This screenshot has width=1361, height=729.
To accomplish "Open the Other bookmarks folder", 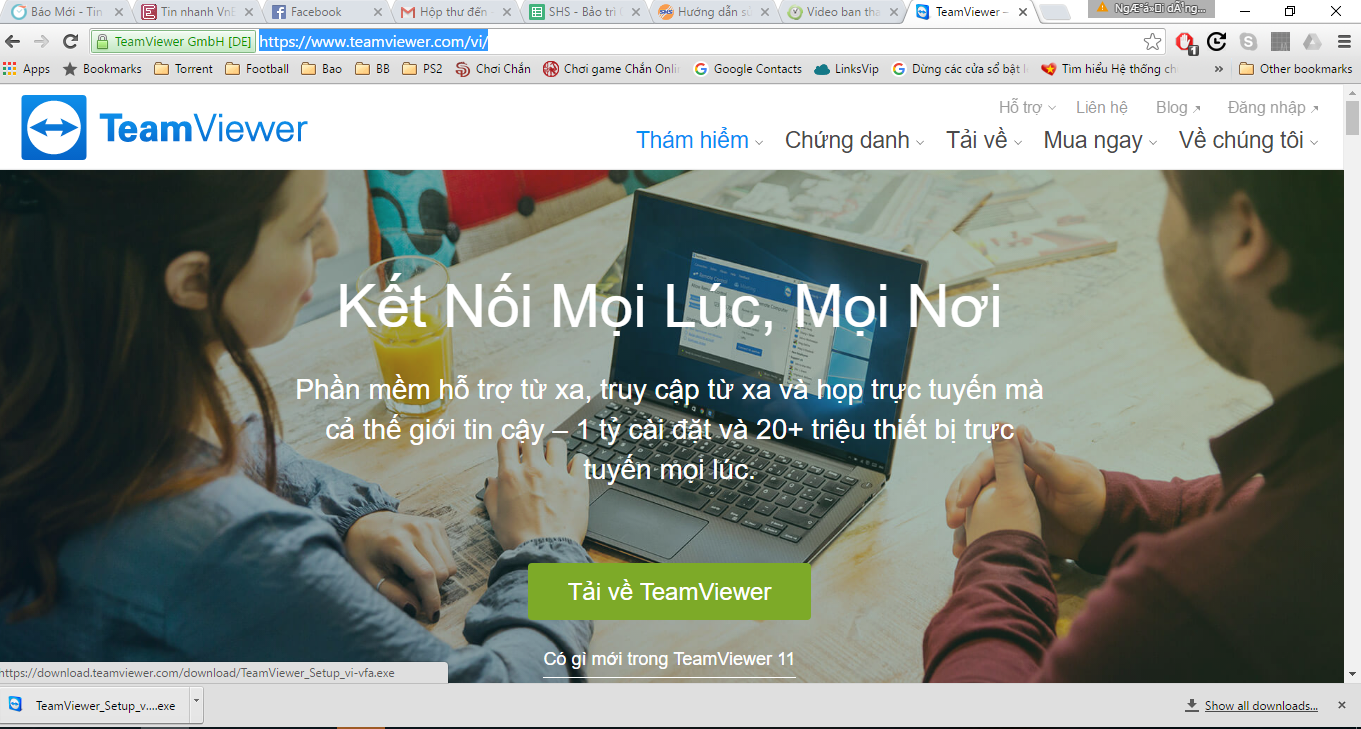I will (1295, 69).
